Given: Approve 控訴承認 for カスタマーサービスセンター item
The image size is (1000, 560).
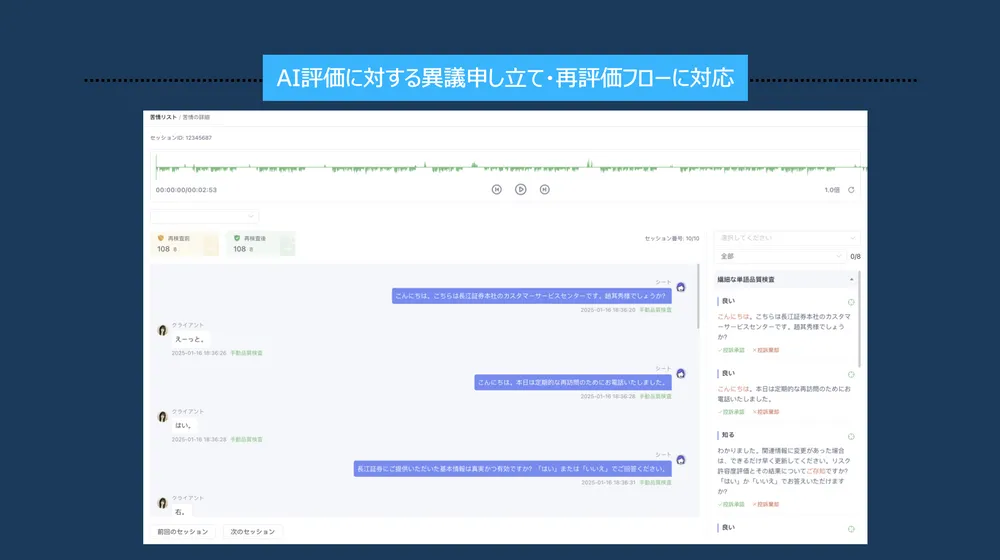Looking at the screenshot, I should [731, 350].
